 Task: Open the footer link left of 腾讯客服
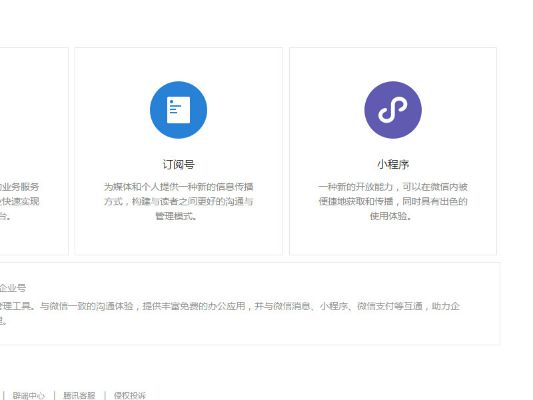(29, 396)
